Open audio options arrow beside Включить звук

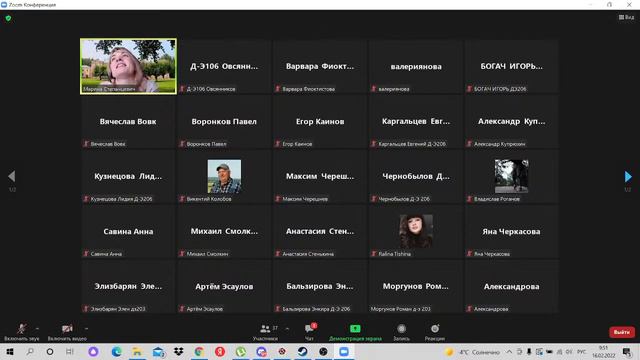37,329
